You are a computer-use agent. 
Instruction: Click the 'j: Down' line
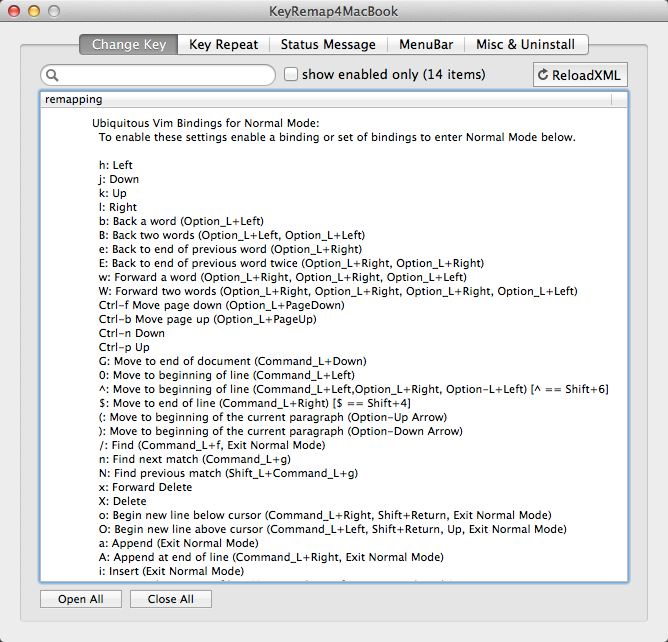[x=119, y=179]
